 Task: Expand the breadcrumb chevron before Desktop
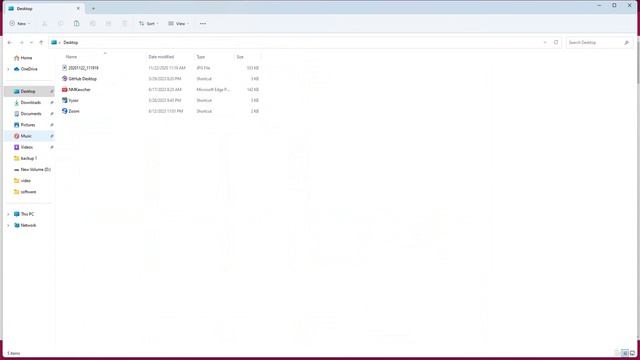(x=60, y=42)
